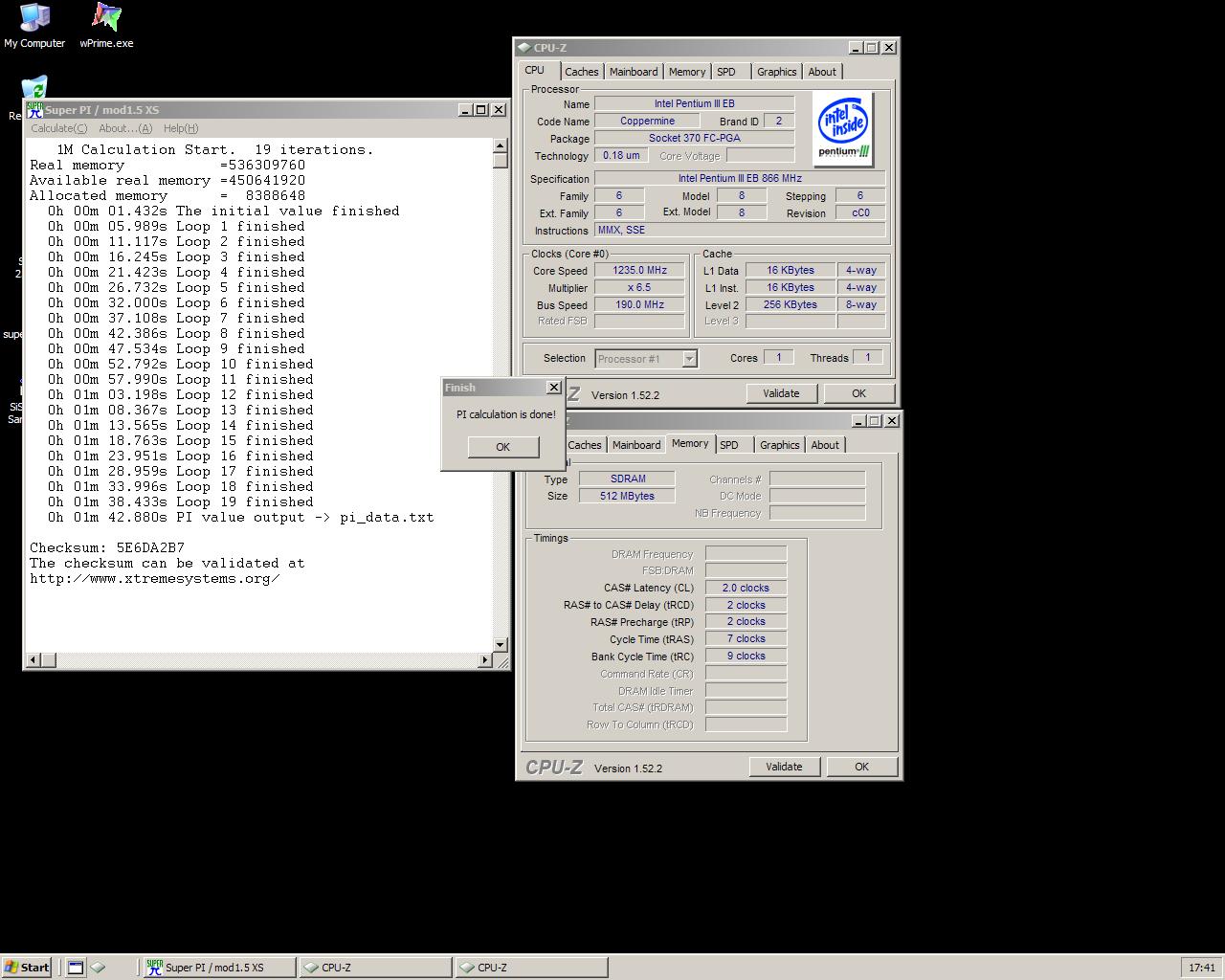Image resolution: width=1225 pixels, height=980 pixels.
Task: Click the CAS# Latency value 2.0 clocks
Action: 746,588
